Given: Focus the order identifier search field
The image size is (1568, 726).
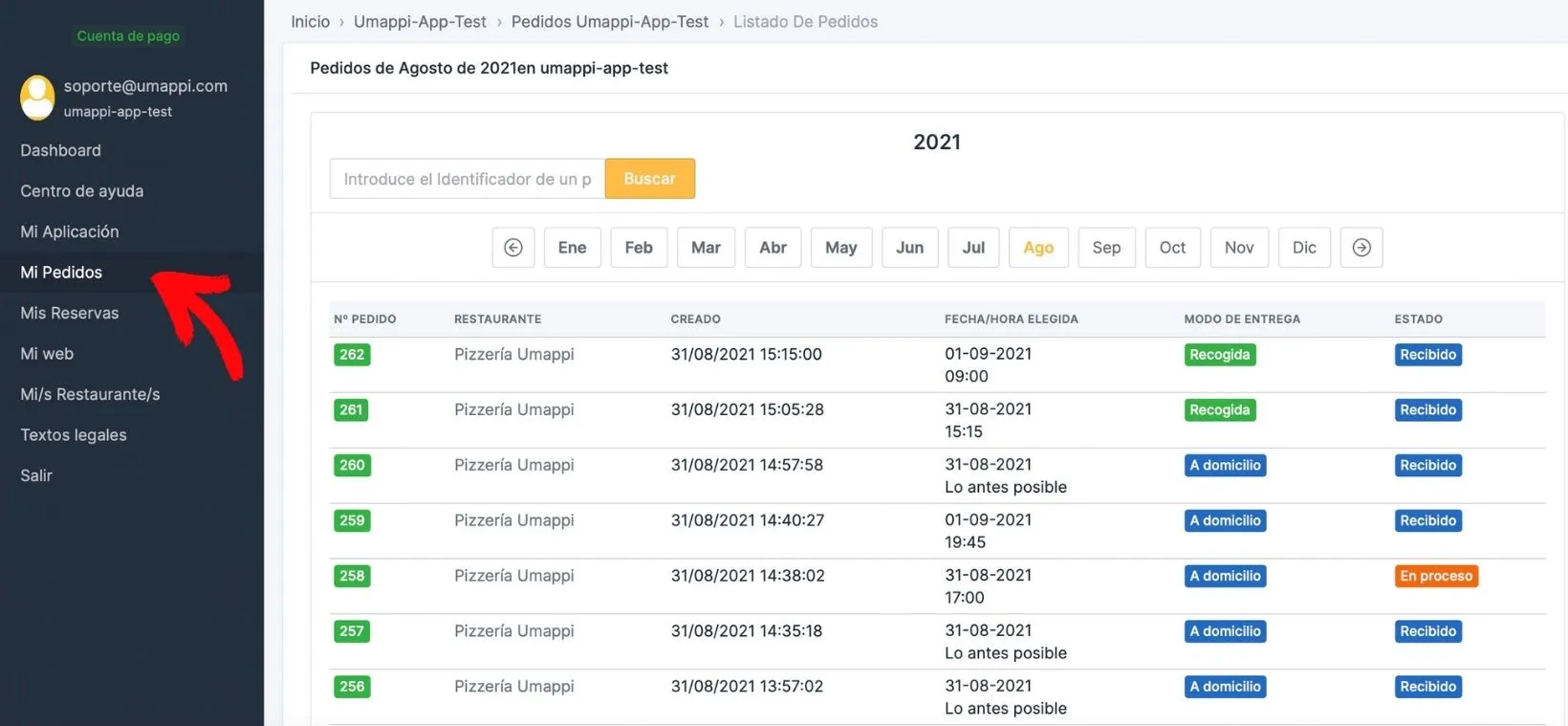Looking at the screenshot, I should click(x=468, y=179).
